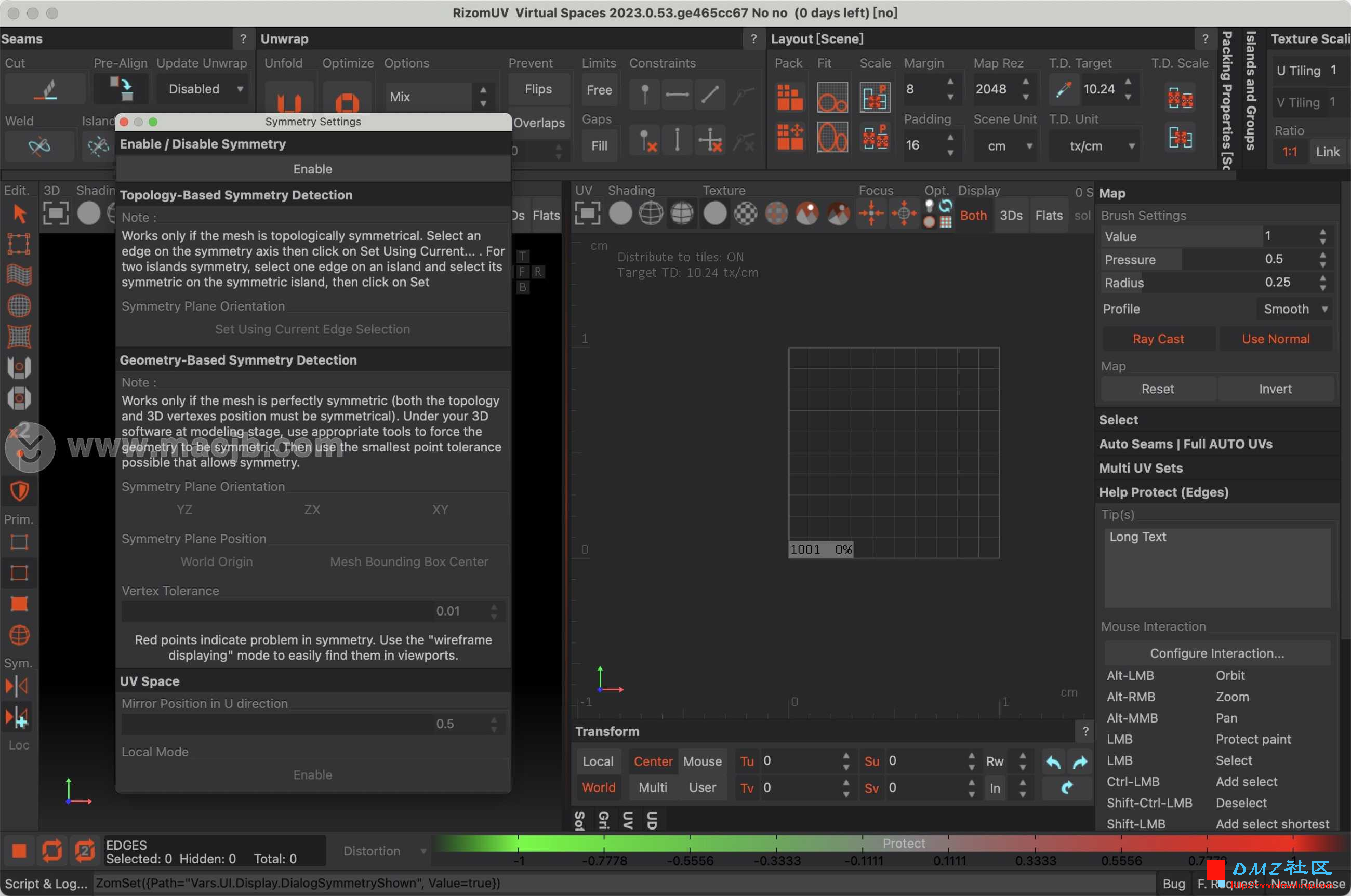This screenshot has height=896, width=1351.
Task: Click the Fill gaps button
Action: (x=599, y=146)
